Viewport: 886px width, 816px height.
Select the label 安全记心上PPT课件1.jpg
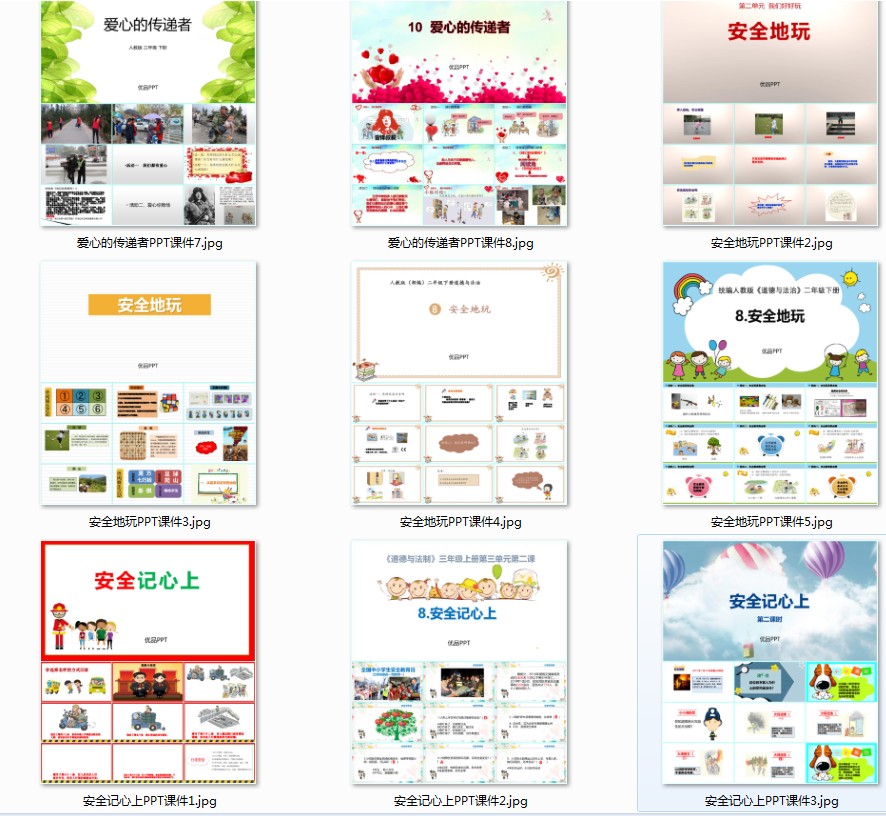coord(147,800)
